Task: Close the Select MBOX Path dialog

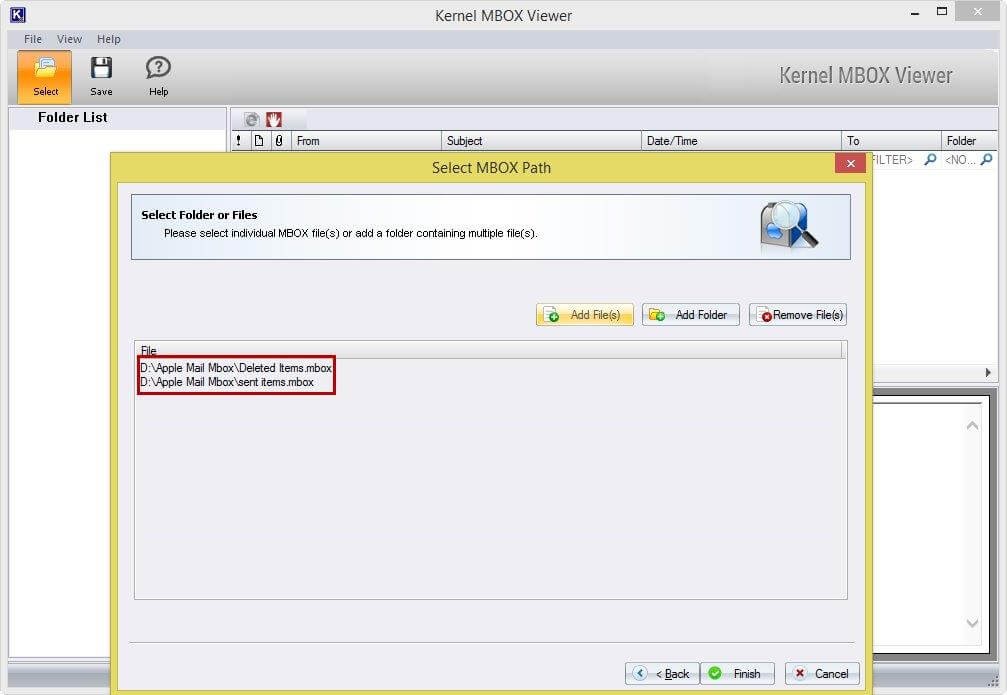Action: pyautogui.click(x=850, y=163)
